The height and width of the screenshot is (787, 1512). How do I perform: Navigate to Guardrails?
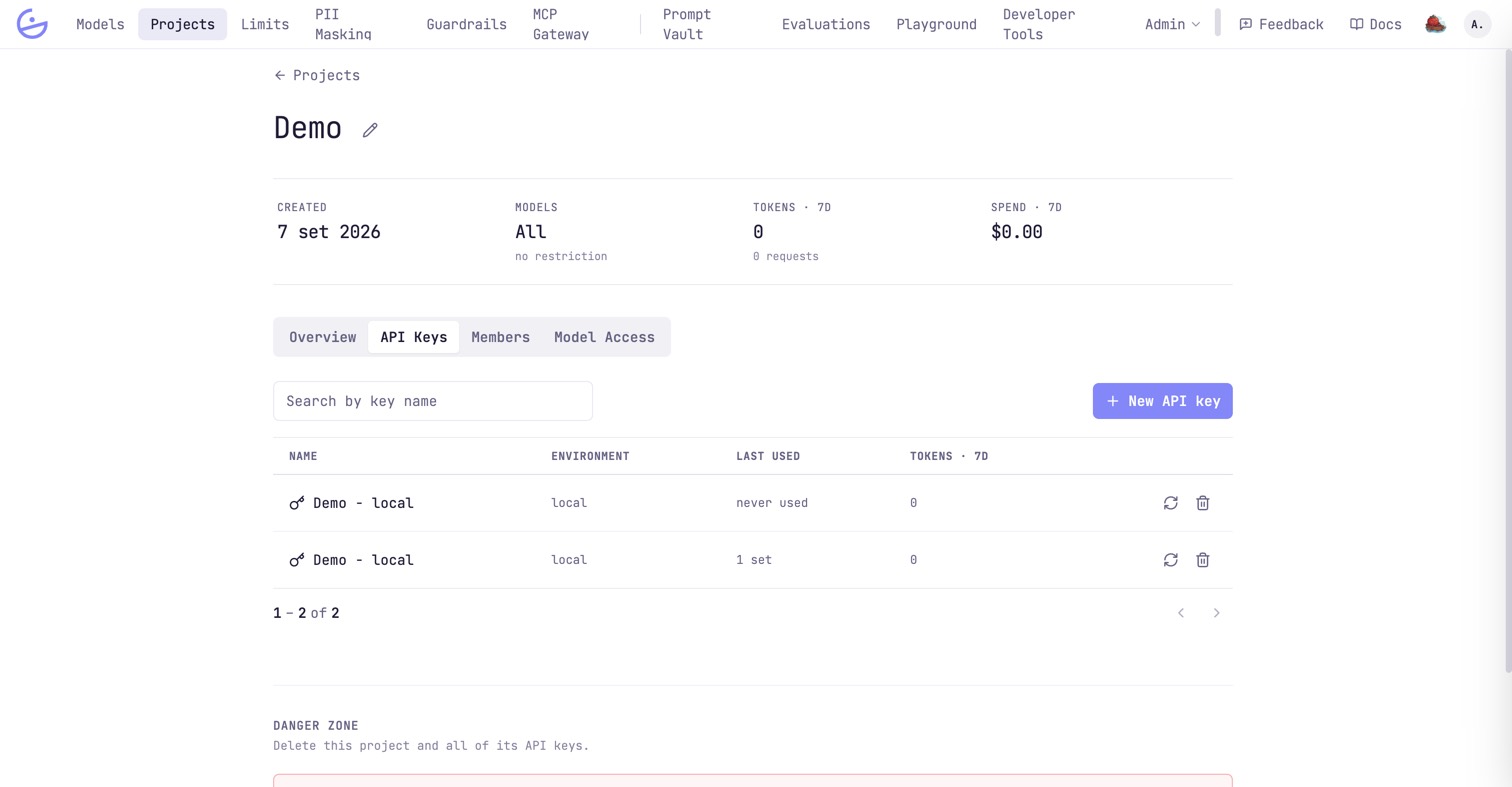pos(466,24)
